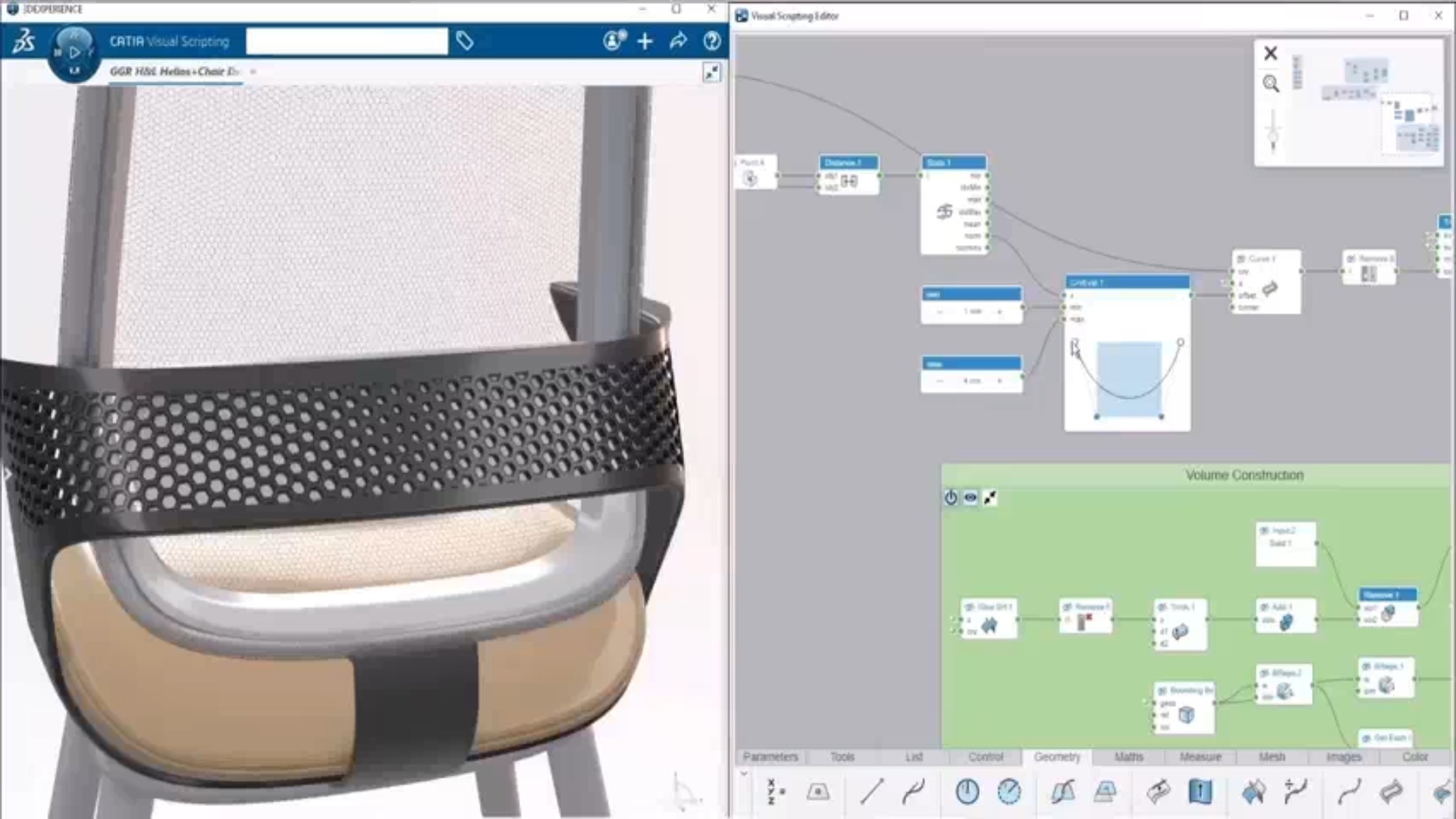
Task: Click the zoom magnifier in minimap panel
Action: (1271, 83)
